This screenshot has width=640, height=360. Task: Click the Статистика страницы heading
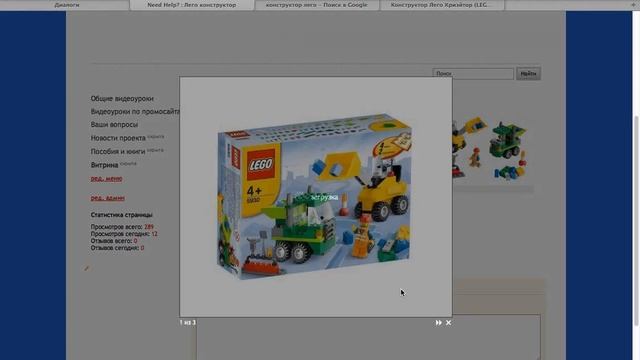121,215
